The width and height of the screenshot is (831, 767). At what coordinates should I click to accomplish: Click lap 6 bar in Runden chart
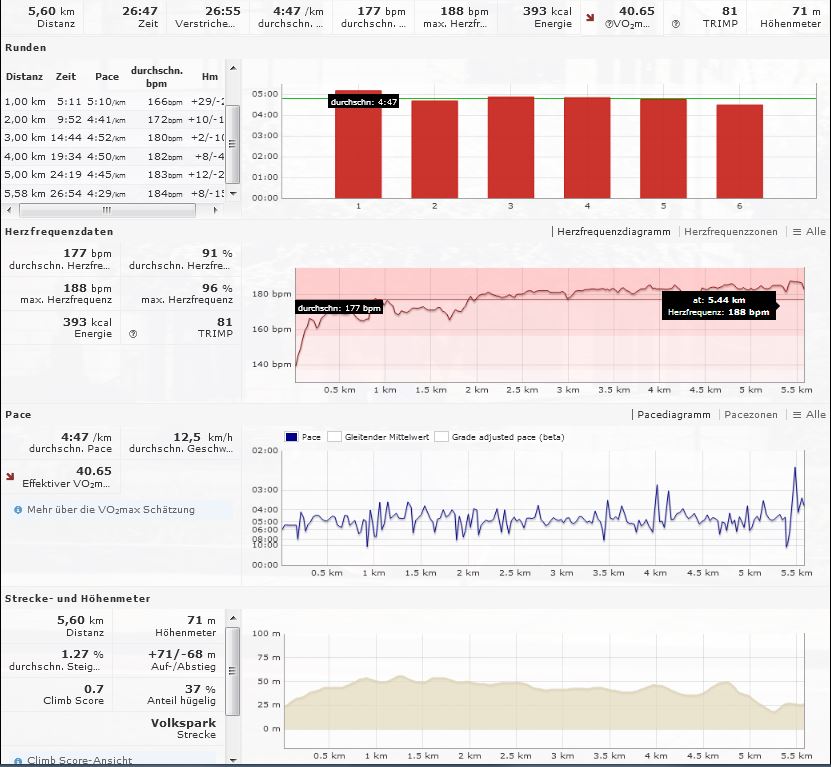pos(739,151)
